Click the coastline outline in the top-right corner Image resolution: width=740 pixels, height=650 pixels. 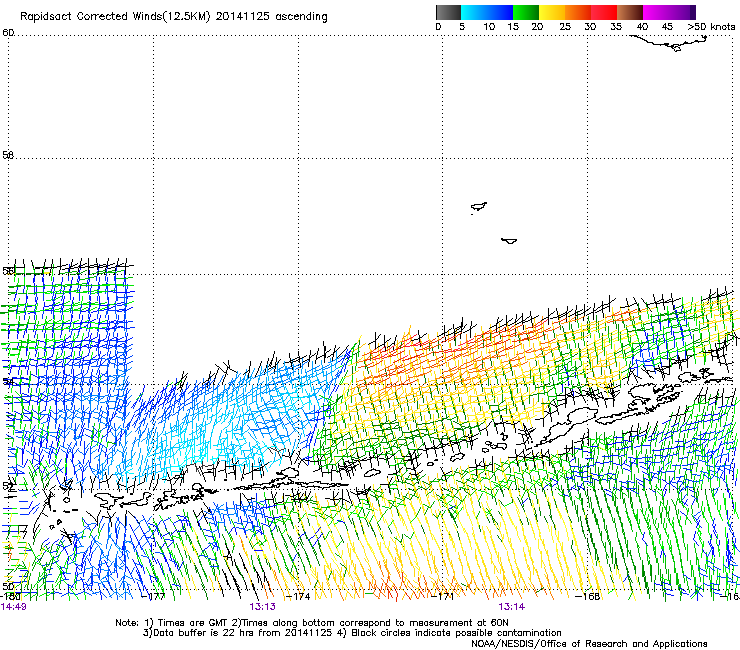point(669,42)
